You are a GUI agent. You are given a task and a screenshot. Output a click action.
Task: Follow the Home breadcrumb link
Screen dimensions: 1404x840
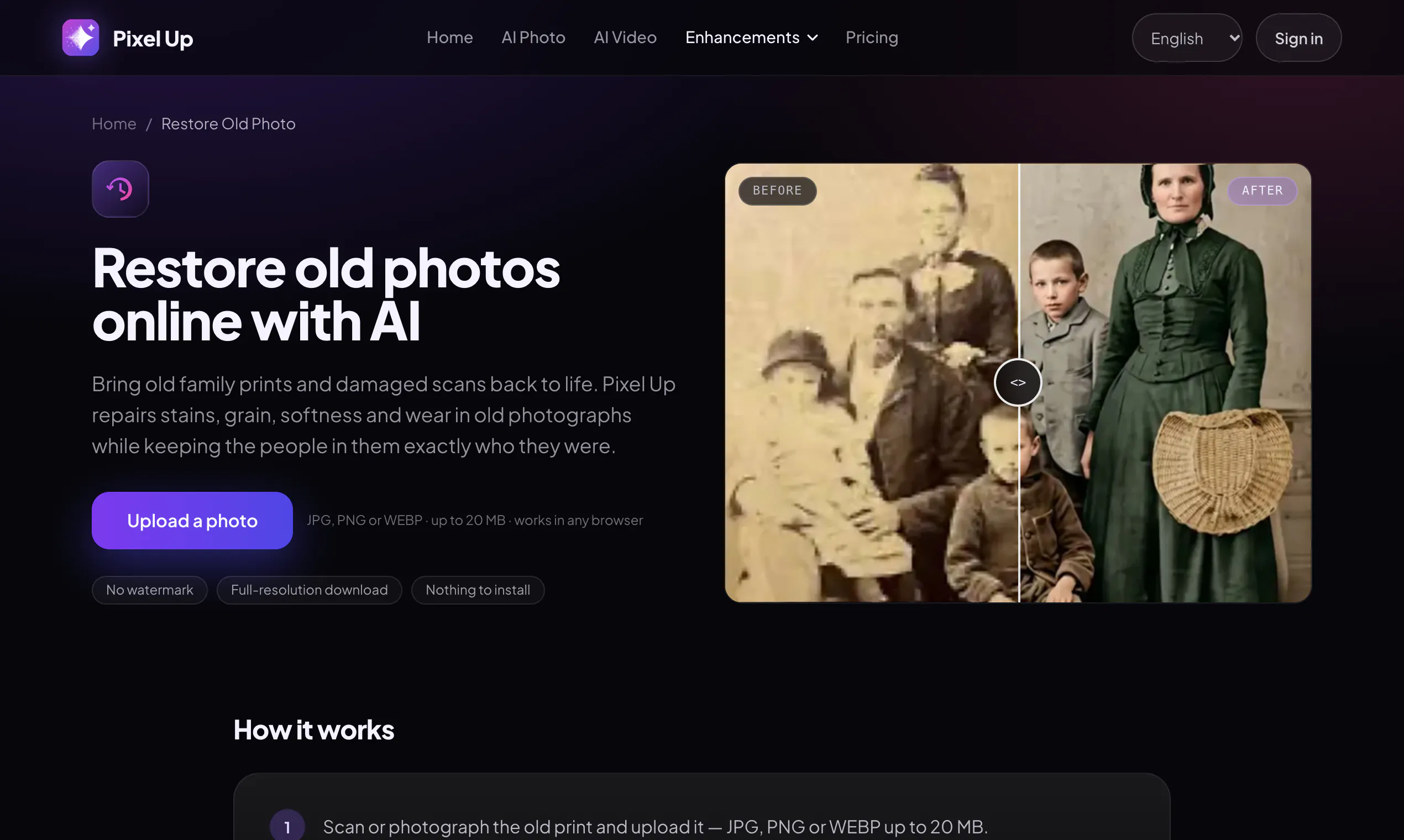114,124
